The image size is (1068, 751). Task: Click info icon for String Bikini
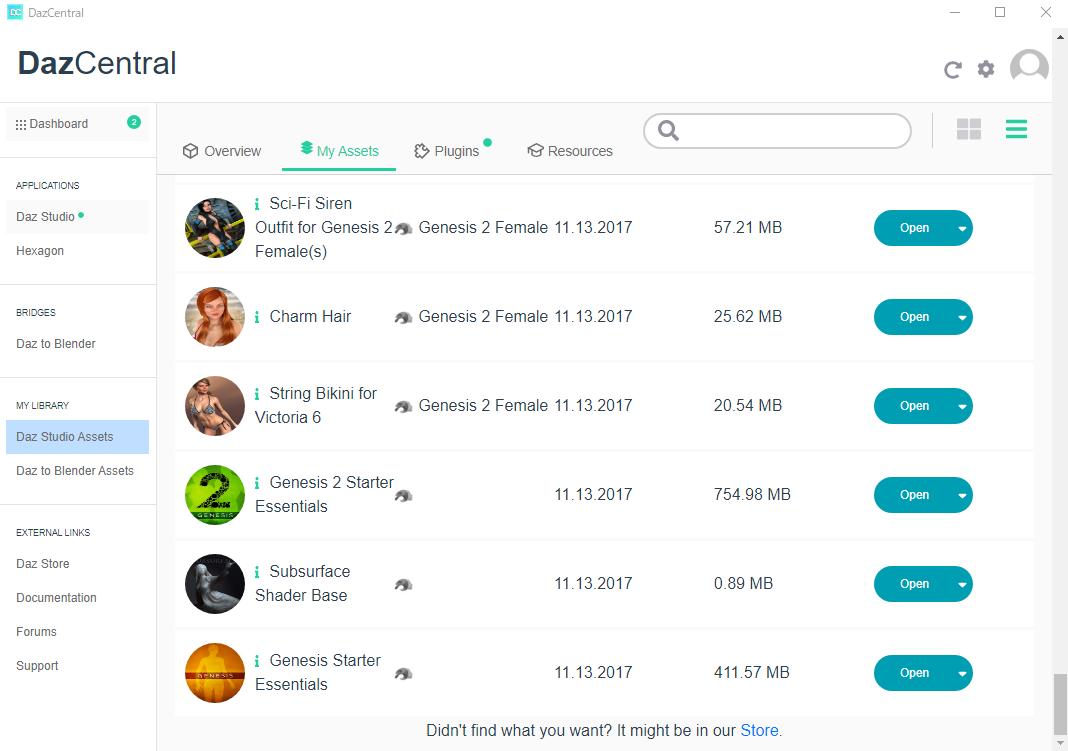pyautogui.click(x=257, y=394)
